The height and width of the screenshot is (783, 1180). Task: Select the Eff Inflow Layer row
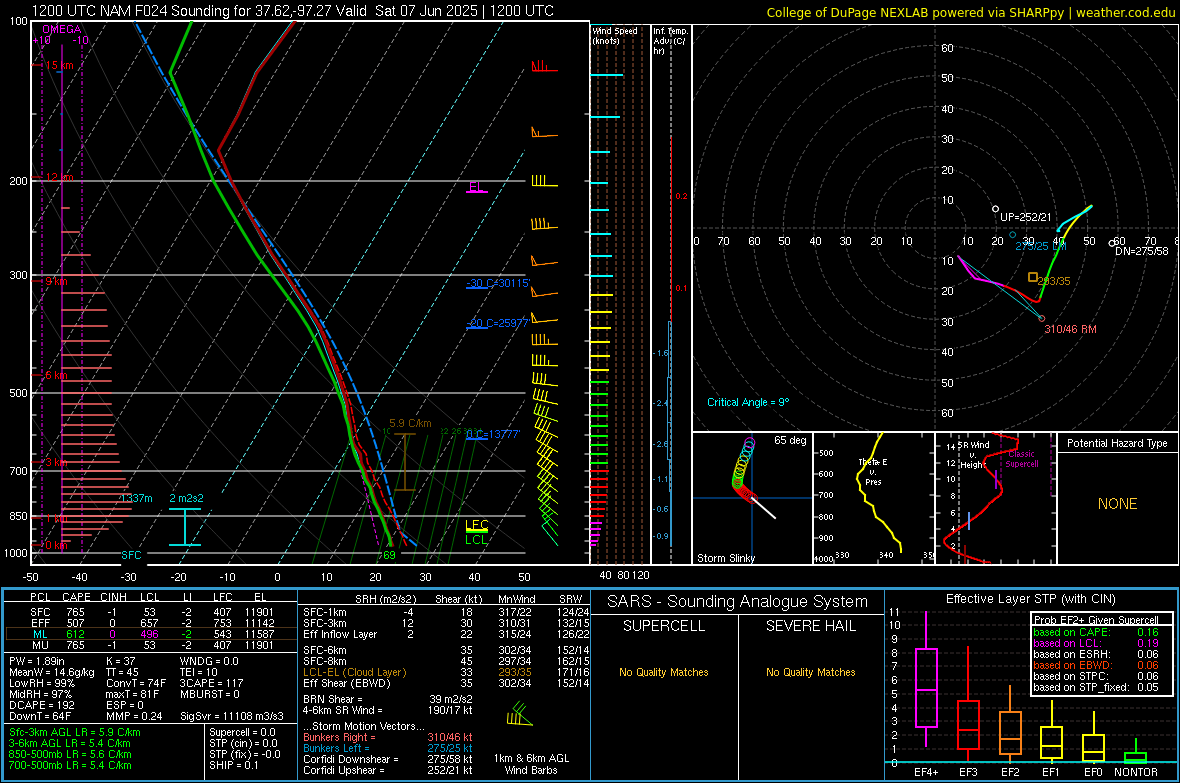click(446, 635)
